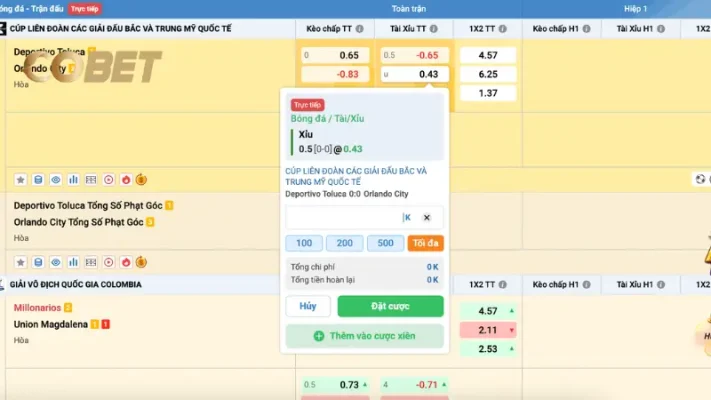Open bar chart statistics for Toluca vs Orlando main match
This screenshot has width=711, height=400.
(73, 180)
